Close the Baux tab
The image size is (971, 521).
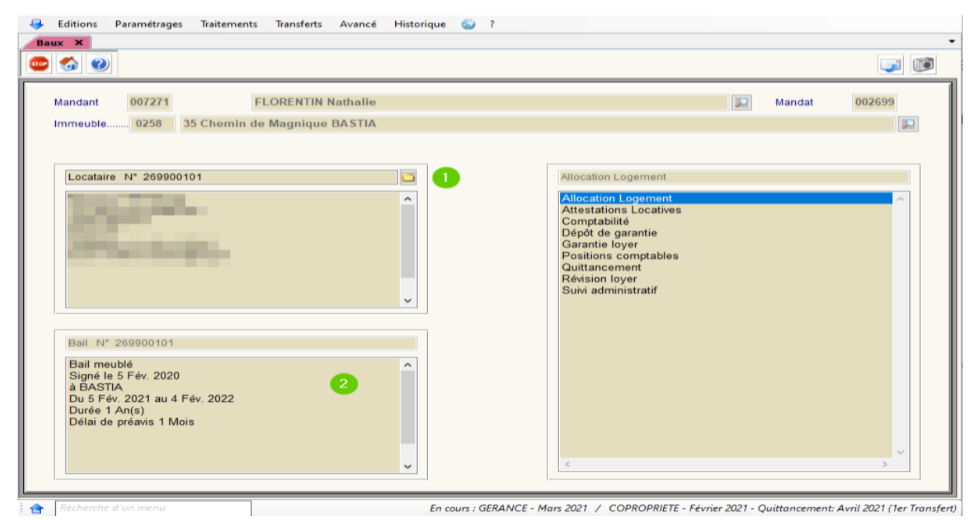pos(79,43)
